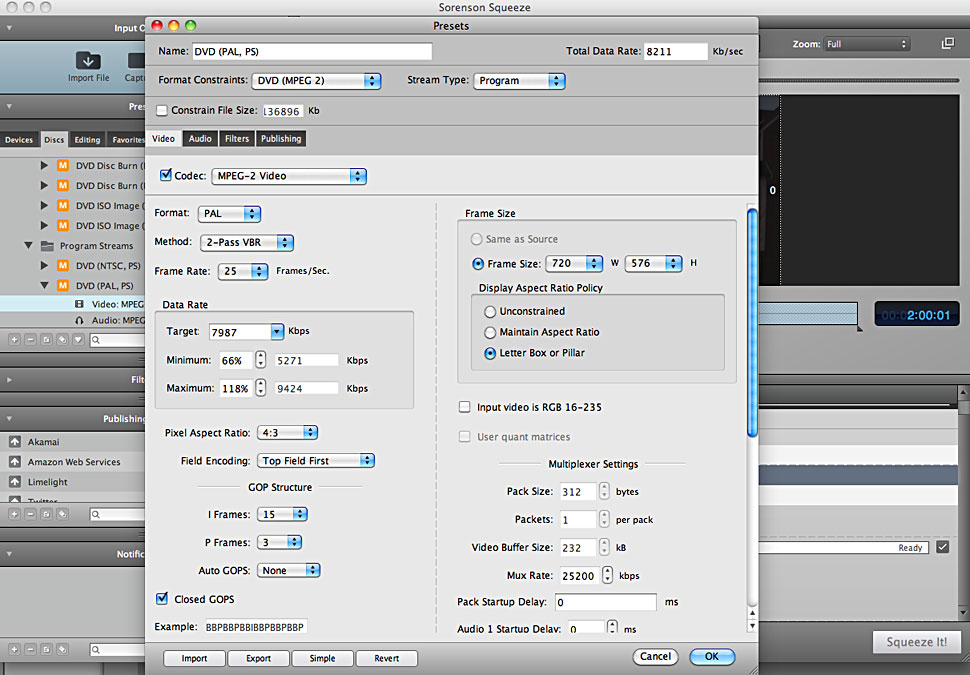Click the upload icon next to Akamai

pos(15,442)
